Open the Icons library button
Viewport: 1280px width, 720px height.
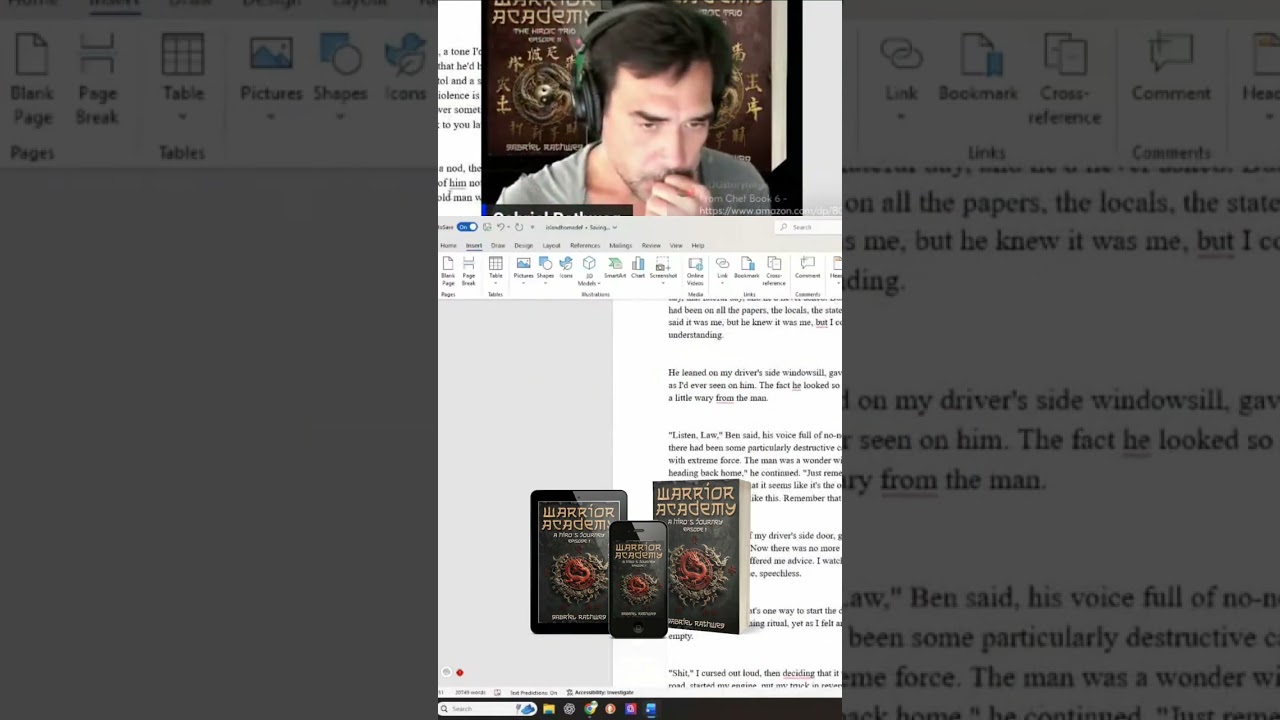[x=566, y=267]
